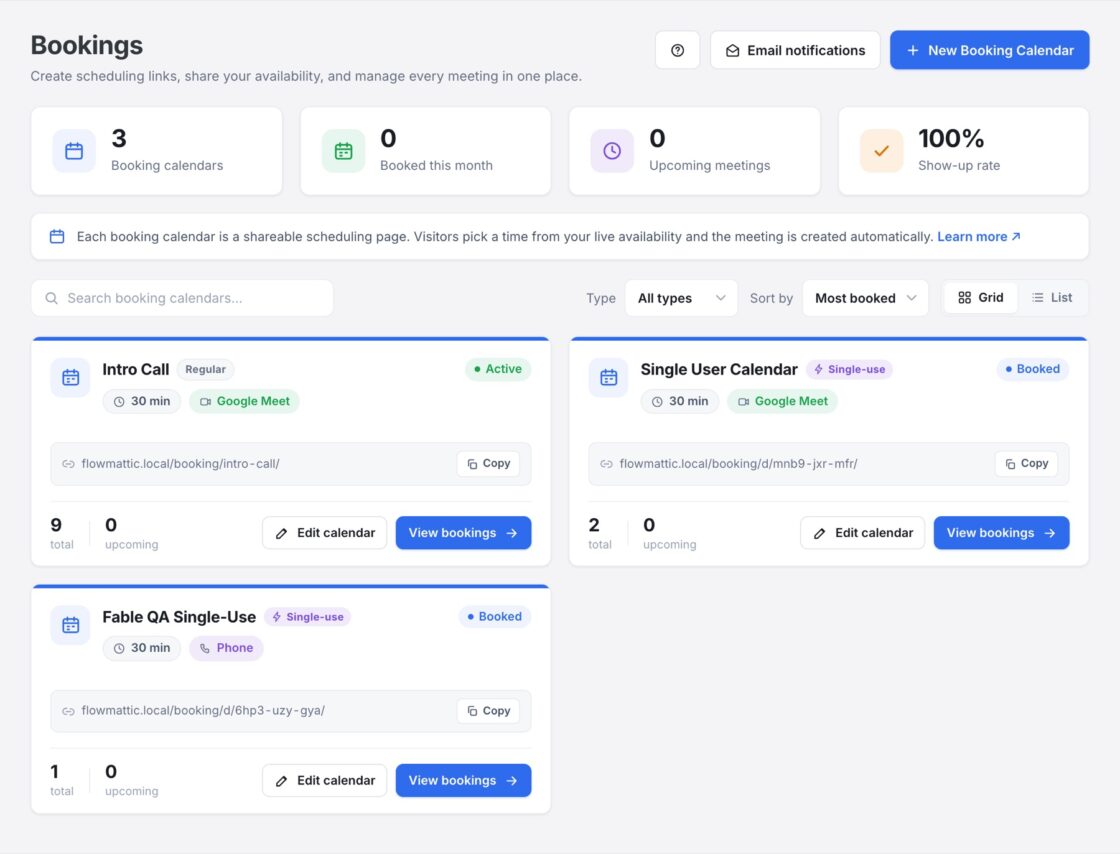Click the calendar icon in the info banner
This screenshot has height=854, width=1120.
click(57, 236)
